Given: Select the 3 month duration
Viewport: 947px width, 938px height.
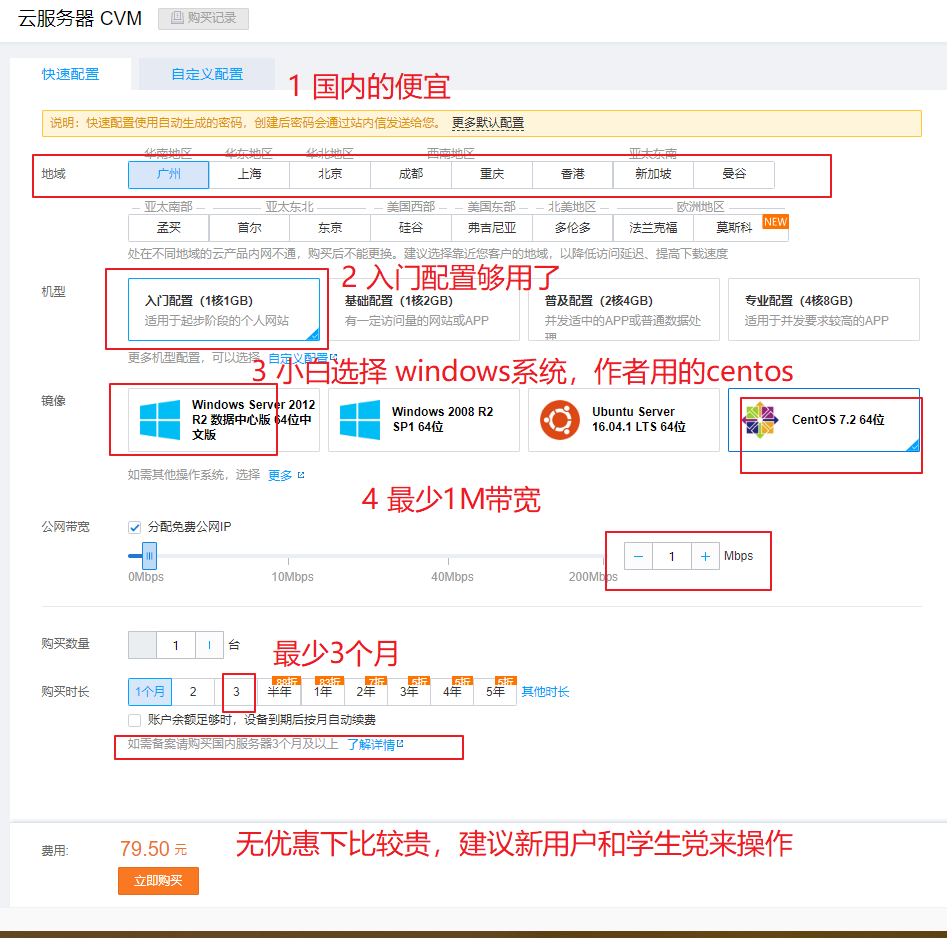Looking at the screenshot, I should [x=236, y=692].
